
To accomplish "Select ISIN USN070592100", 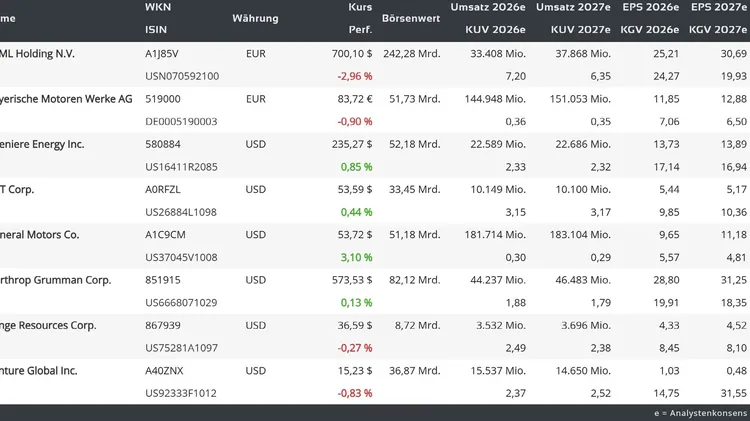I will tap(182, 76).
